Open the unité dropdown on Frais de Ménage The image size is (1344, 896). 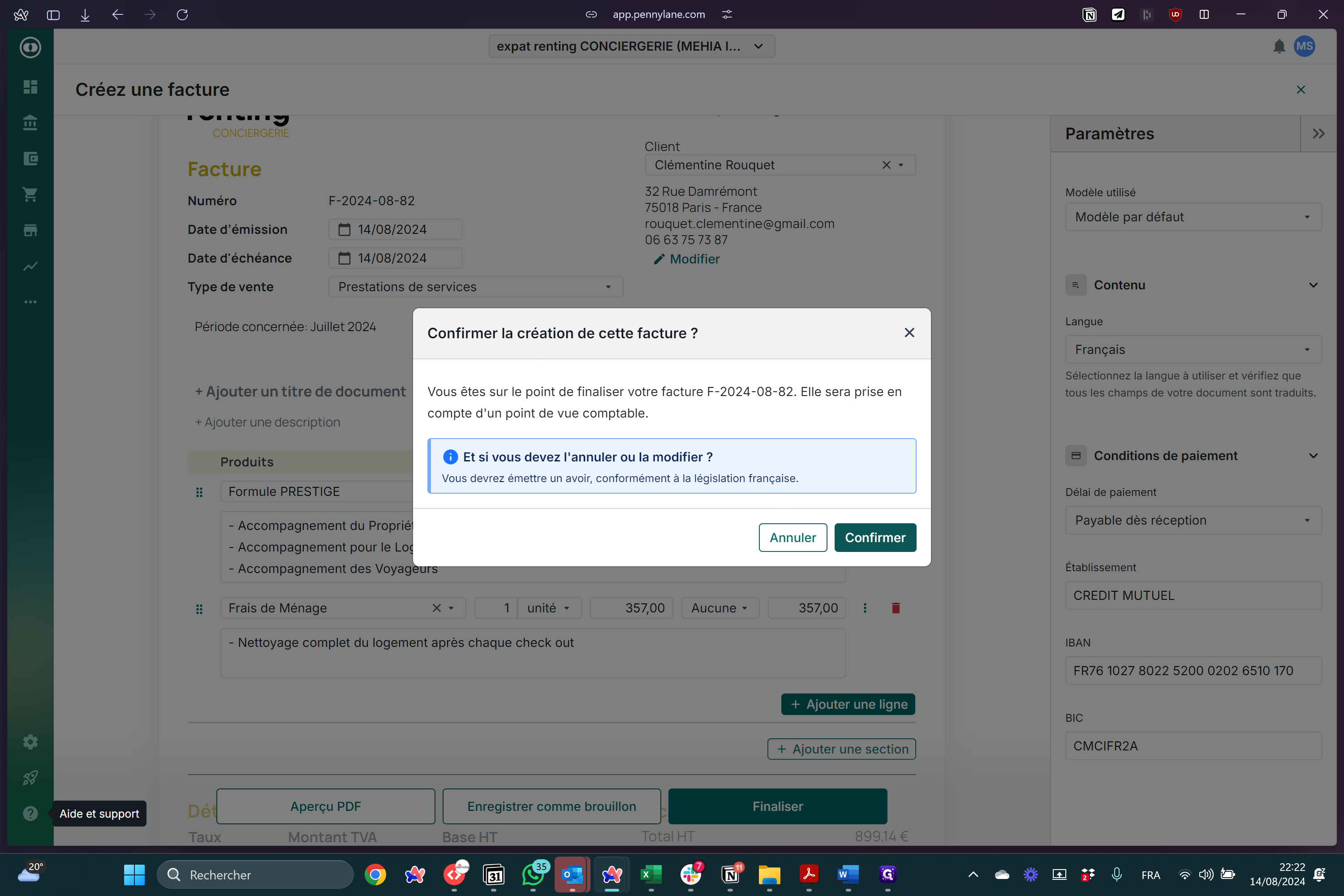[549, 608]
